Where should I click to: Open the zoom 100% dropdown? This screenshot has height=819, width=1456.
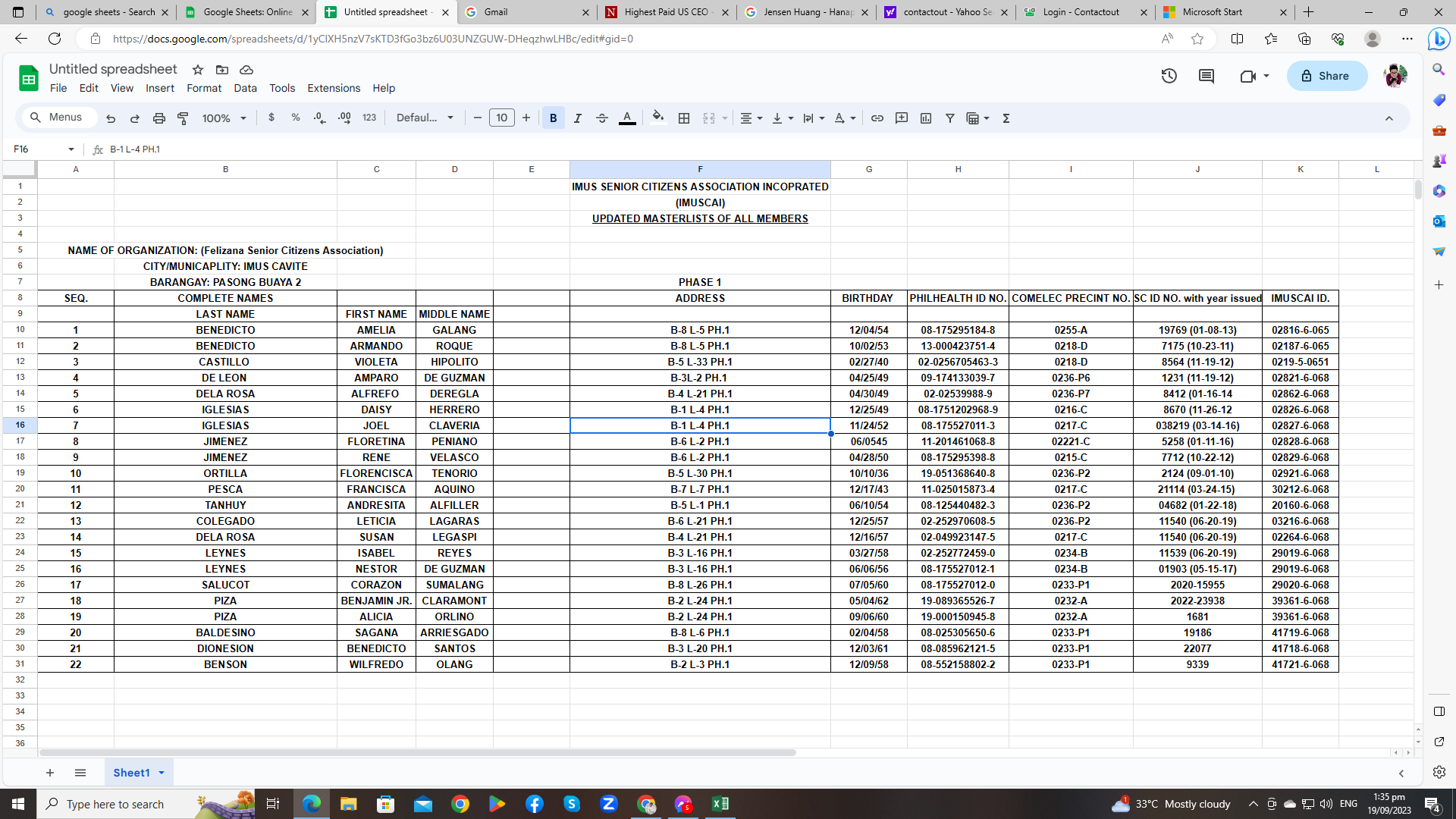click(x=224, y=118)
